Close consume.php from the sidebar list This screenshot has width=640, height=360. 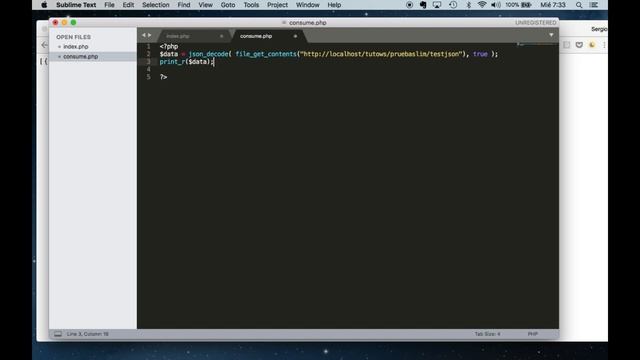[59, 56]
